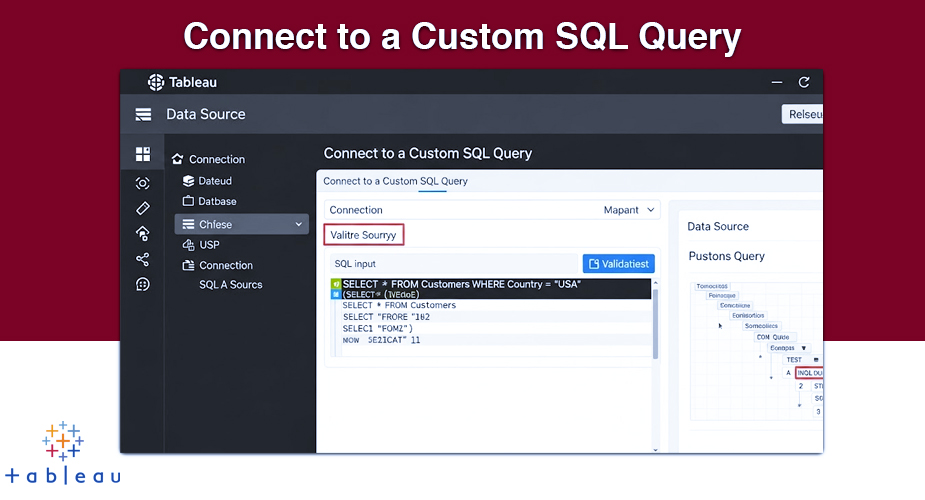Select the line SELECT * FROM Customers WHERE Country
This screenshot has width=925, height=500.
click(x=461, y=284)
